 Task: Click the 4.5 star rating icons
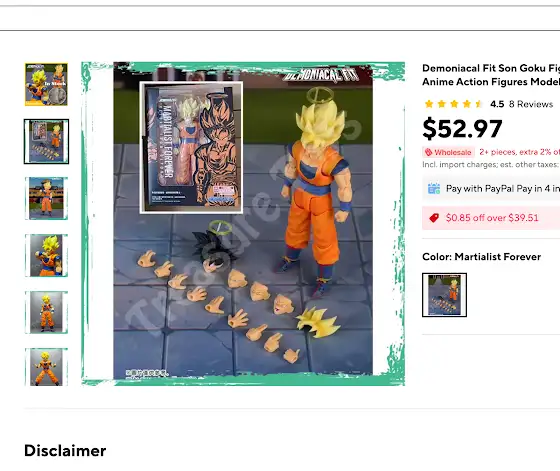[x=454, y=104]
